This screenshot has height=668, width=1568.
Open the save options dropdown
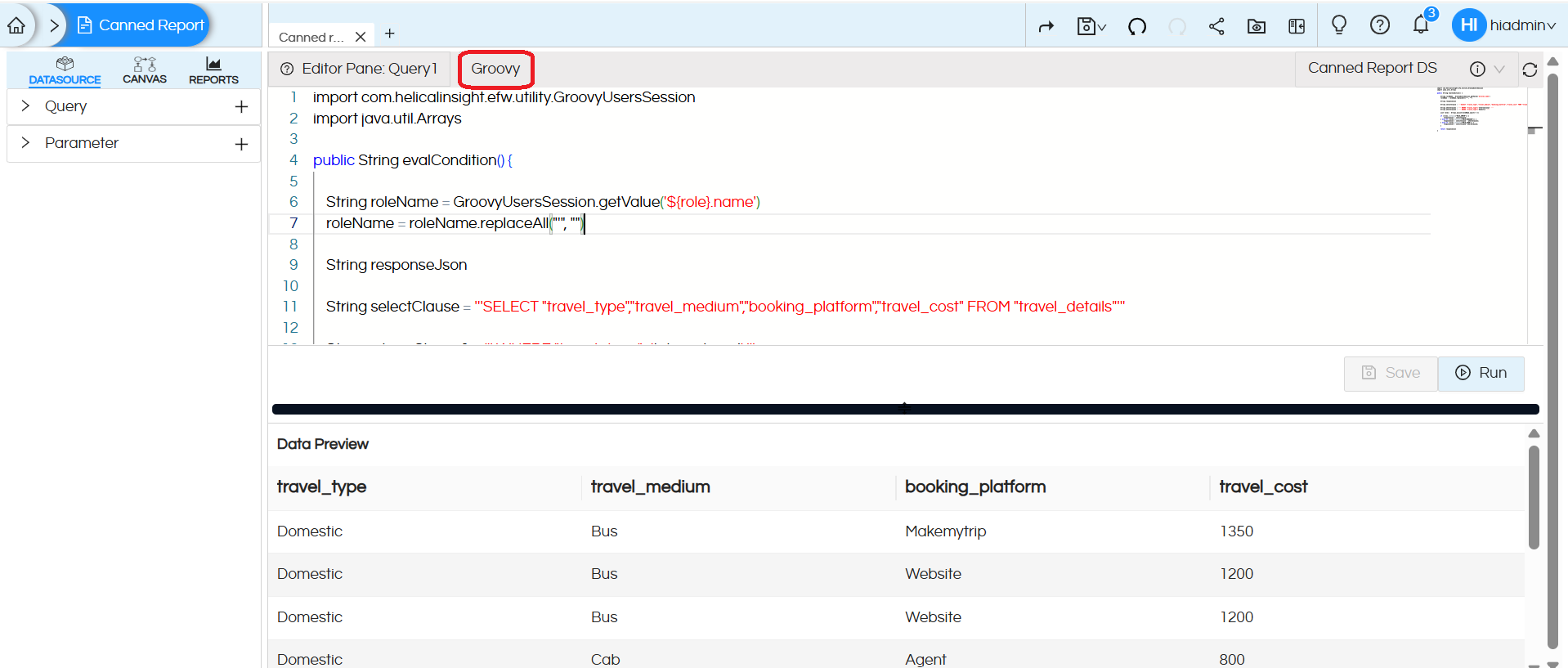[1091, 26]
